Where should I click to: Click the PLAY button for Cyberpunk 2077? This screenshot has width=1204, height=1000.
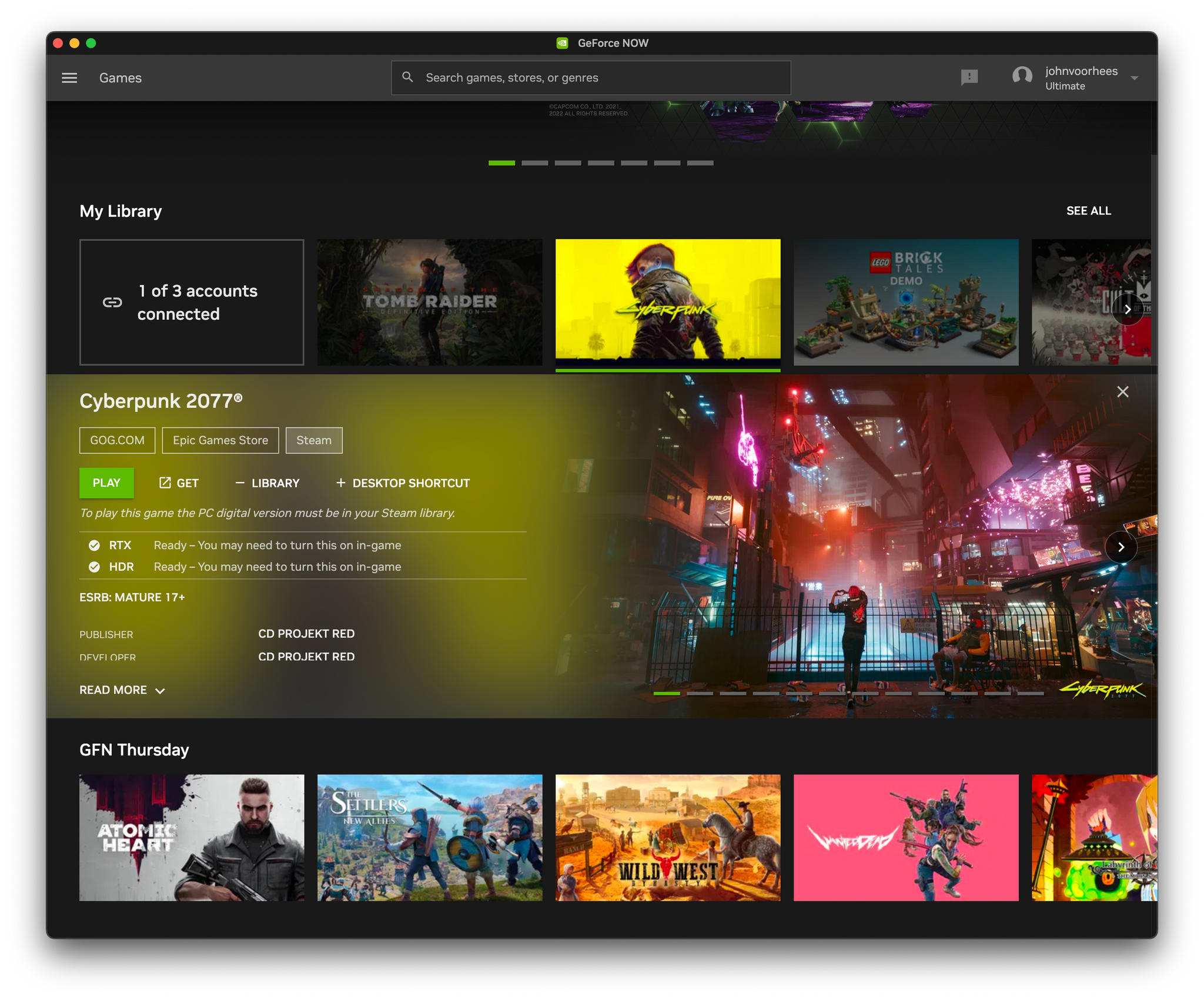106,483
